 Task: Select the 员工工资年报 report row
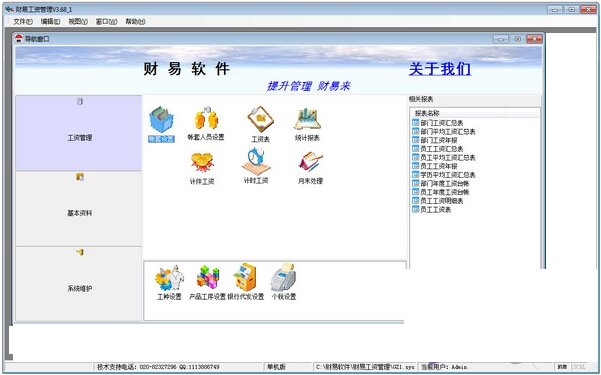[x=434, y=166]
